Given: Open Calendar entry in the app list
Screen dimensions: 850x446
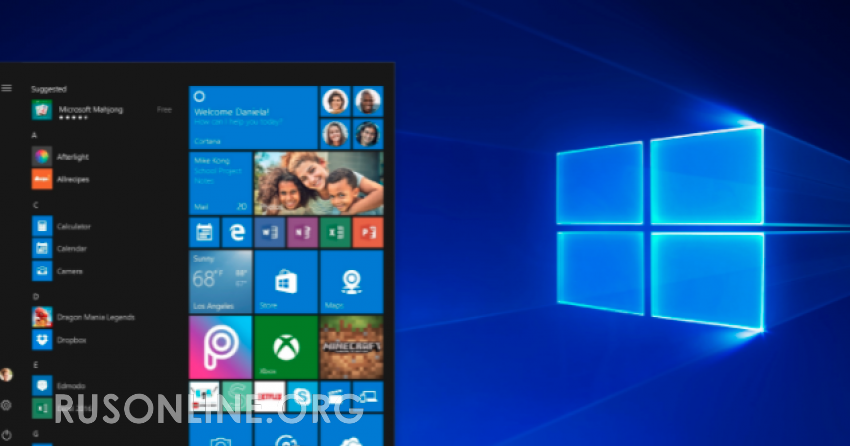Looking at the screenshot, I should pos(59,248).
